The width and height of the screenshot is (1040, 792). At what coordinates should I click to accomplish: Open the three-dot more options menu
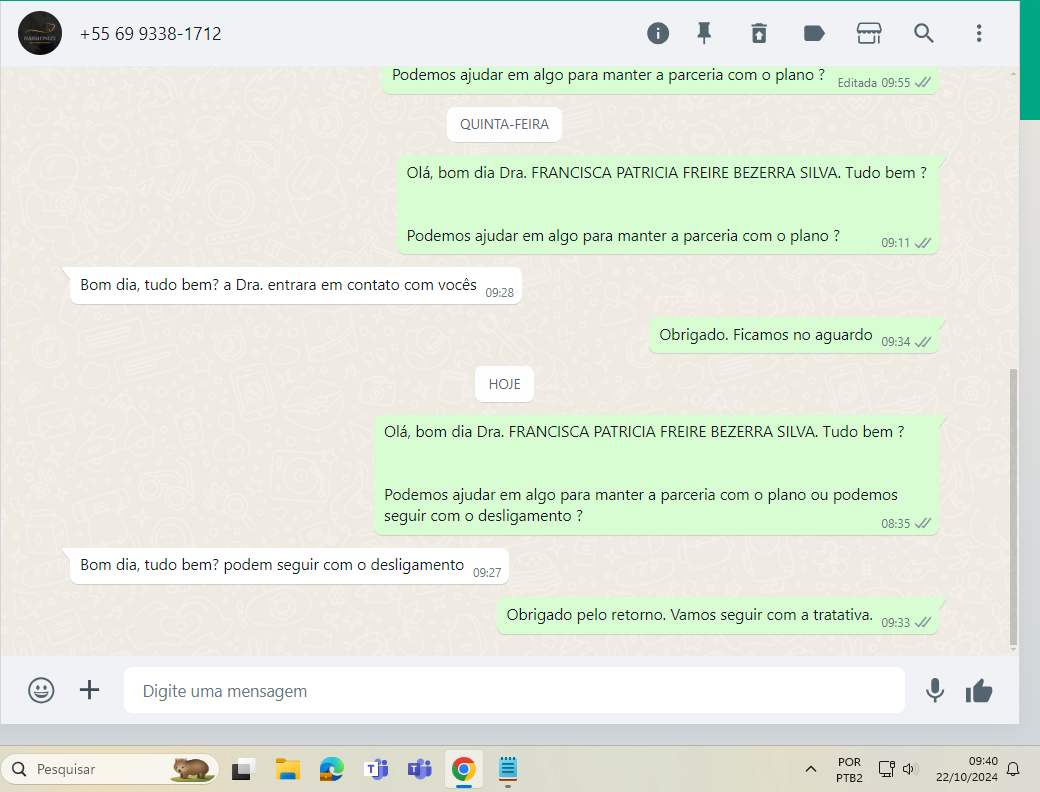pyautogui.click(x=979, y=33)
